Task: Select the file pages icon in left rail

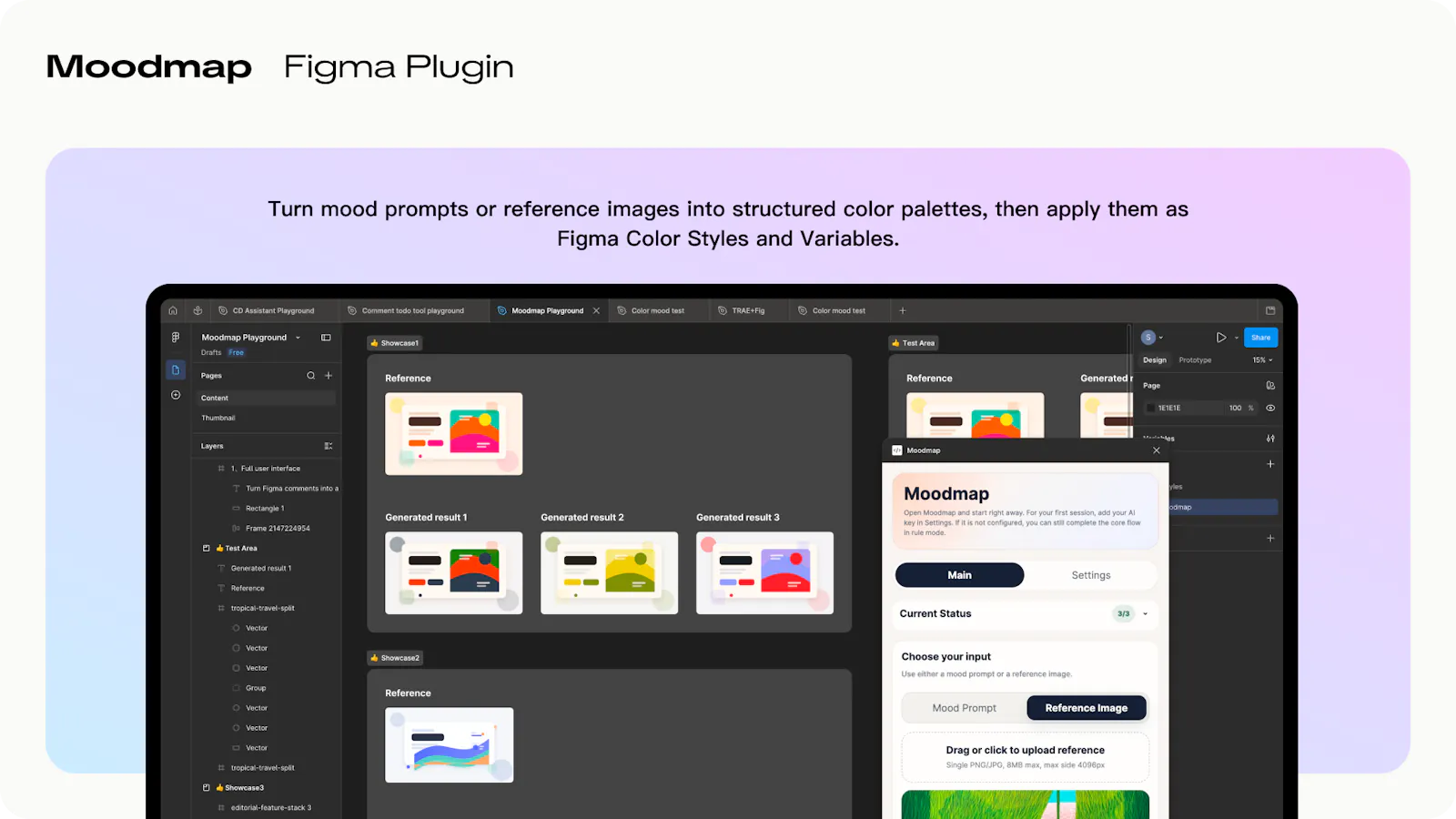Action: [176, 370]
